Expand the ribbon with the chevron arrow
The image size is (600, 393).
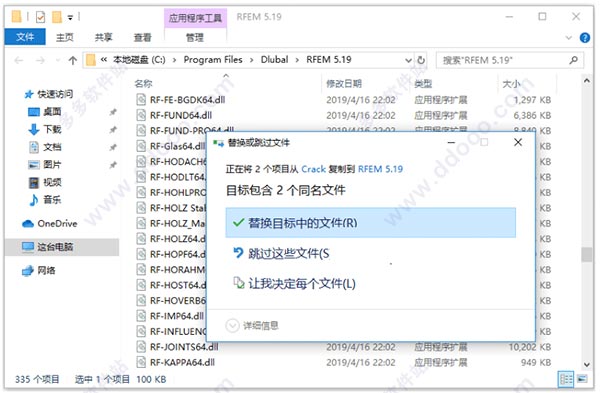(x=569, y=38)
